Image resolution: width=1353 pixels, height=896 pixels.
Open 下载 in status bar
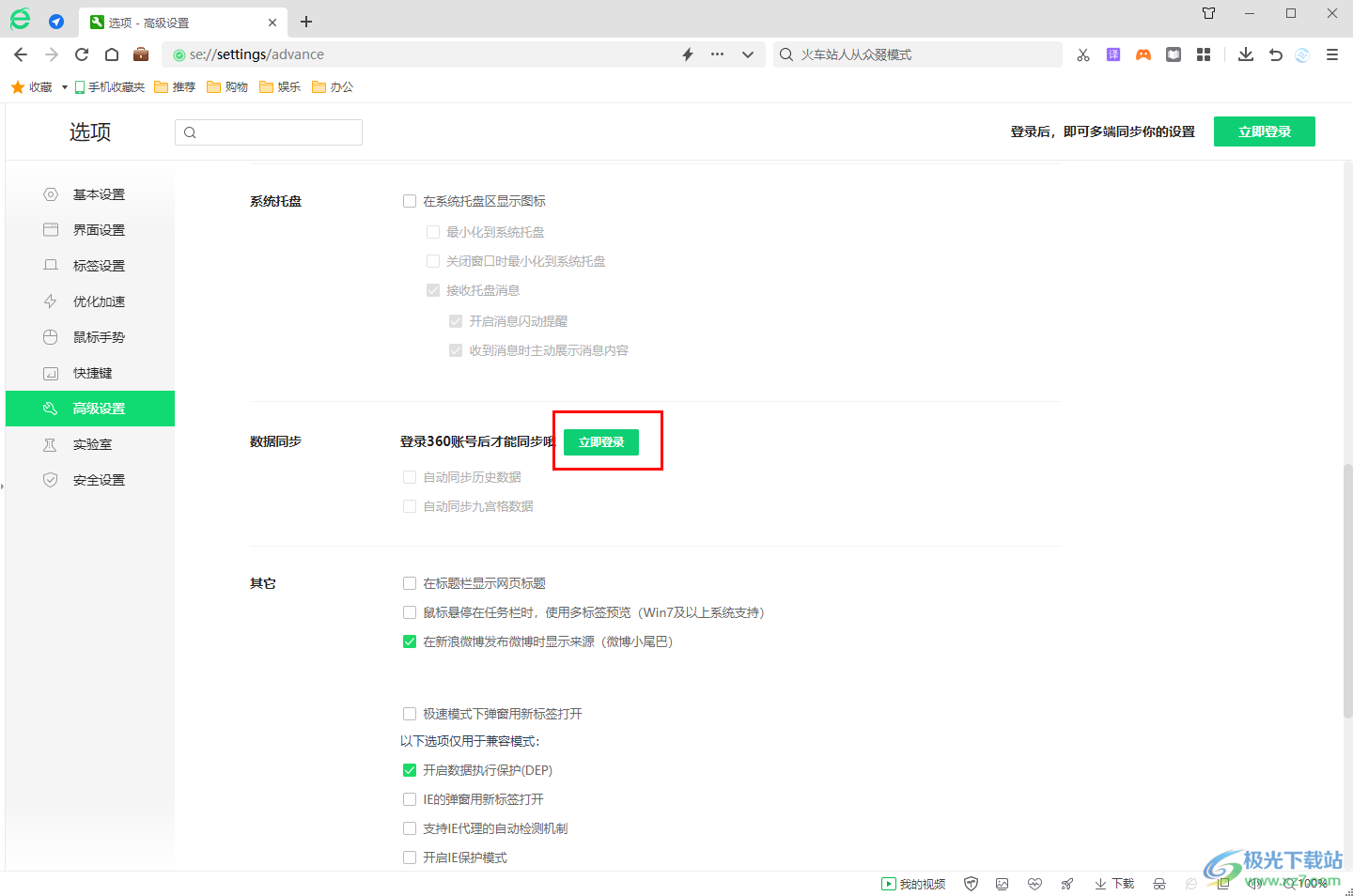1114,884
